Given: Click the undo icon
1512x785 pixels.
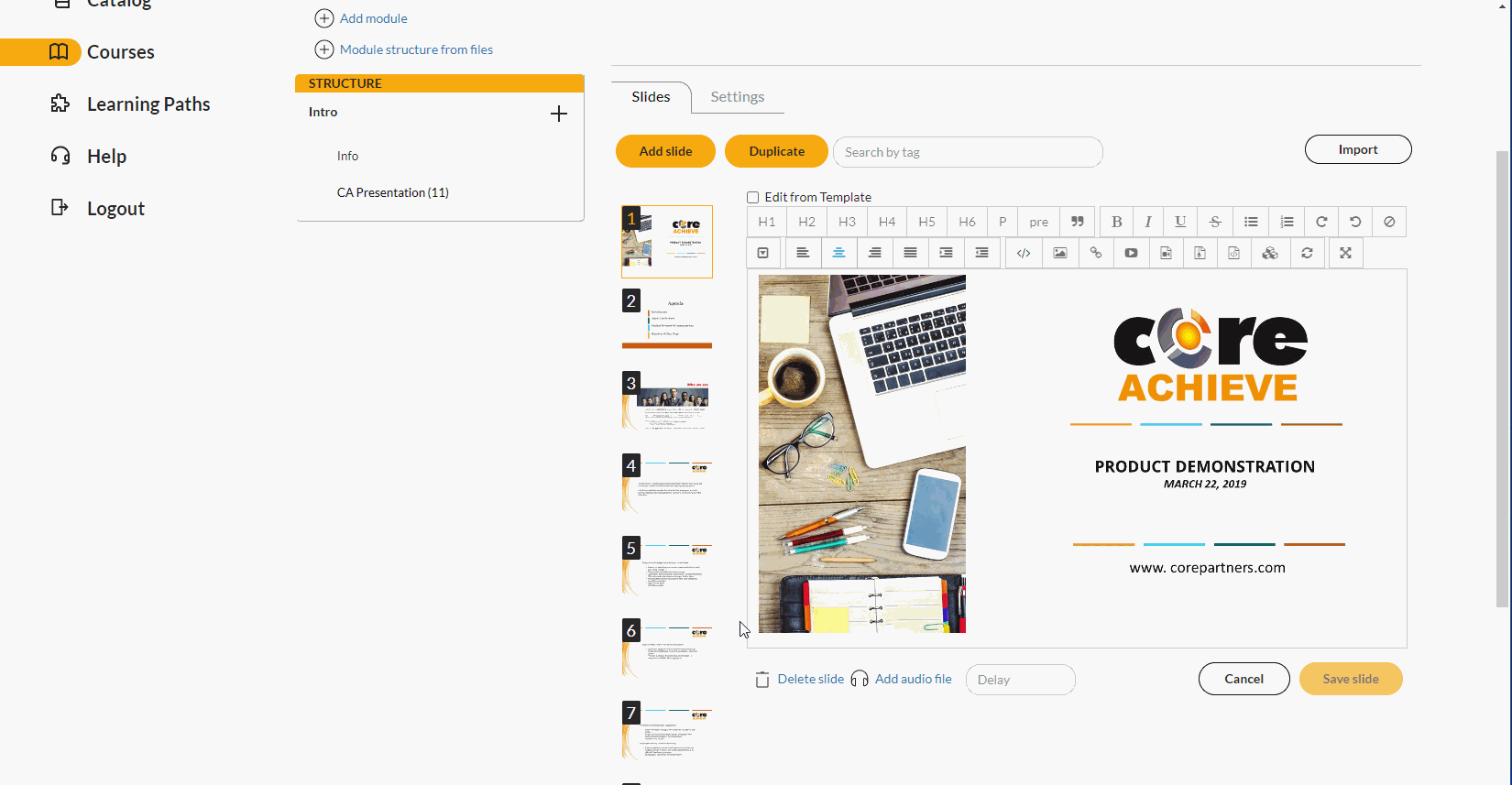Looking at the screenshot, I should (x=1355, y=222).
